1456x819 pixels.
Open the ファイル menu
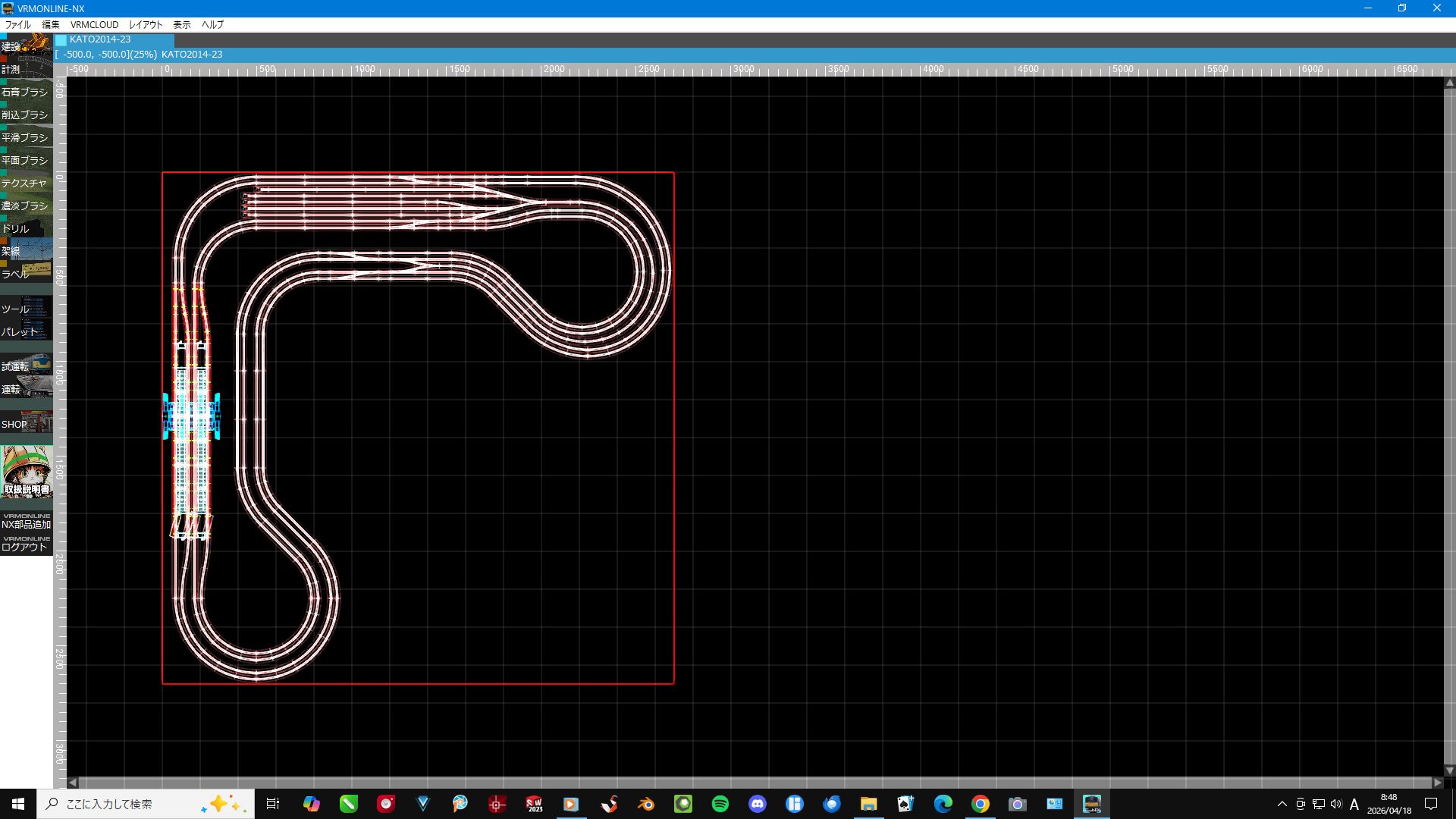click(17, 24)
